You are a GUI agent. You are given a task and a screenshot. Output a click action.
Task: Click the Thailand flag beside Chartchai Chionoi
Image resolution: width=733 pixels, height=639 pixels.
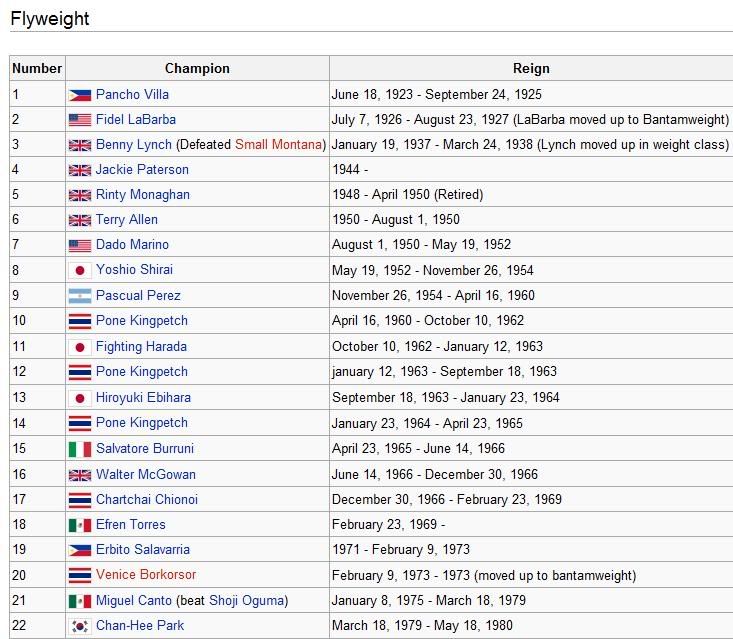[79, 500]
